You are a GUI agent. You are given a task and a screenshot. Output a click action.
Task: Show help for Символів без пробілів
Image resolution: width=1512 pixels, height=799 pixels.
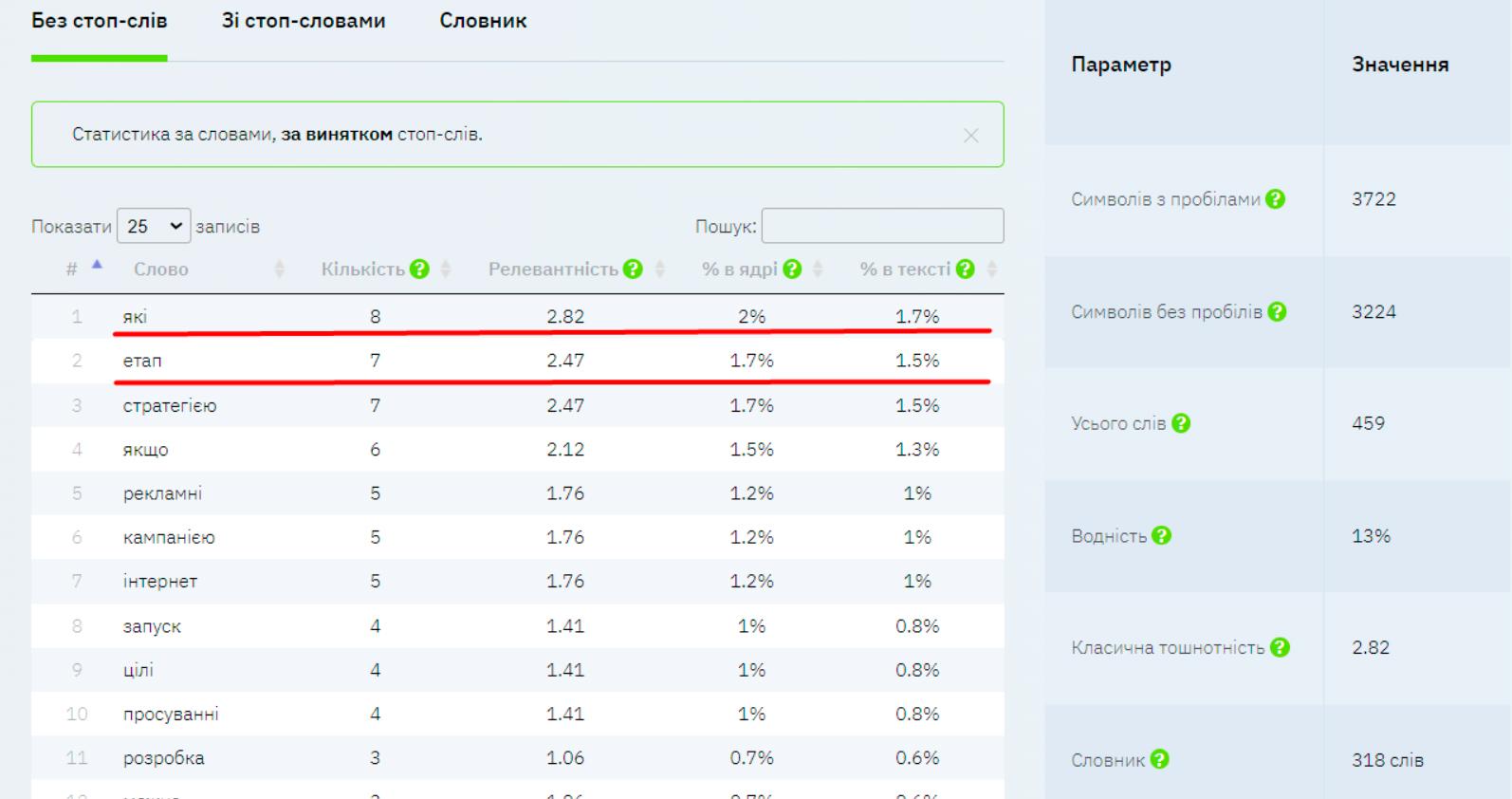pyautogui.click(x=1277, y=311)
